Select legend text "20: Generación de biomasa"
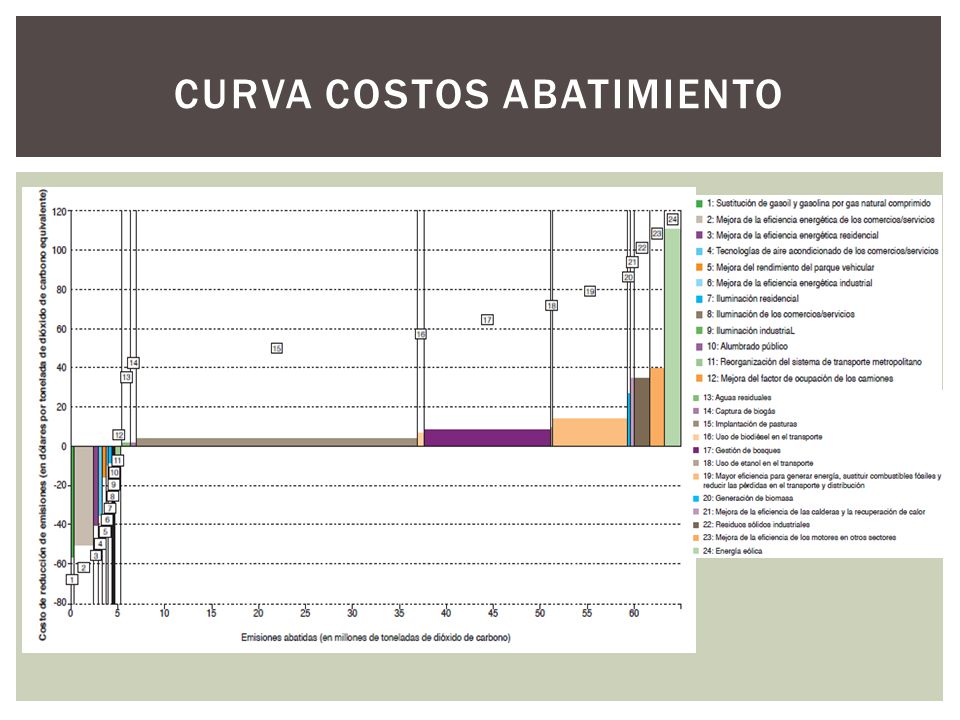 748,498
